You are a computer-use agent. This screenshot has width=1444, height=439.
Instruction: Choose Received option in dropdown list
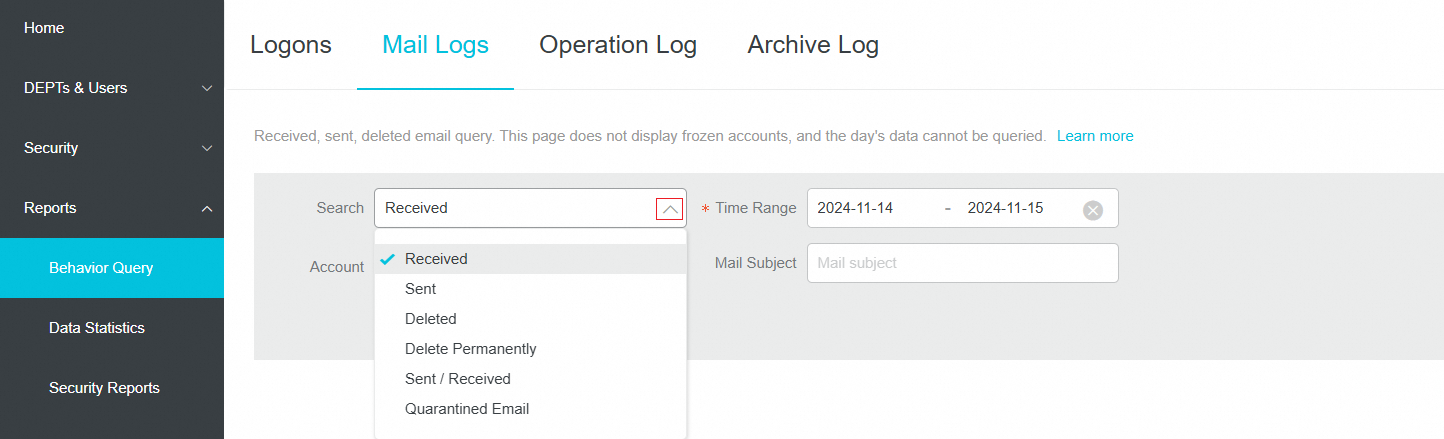(x=531, y=259)
